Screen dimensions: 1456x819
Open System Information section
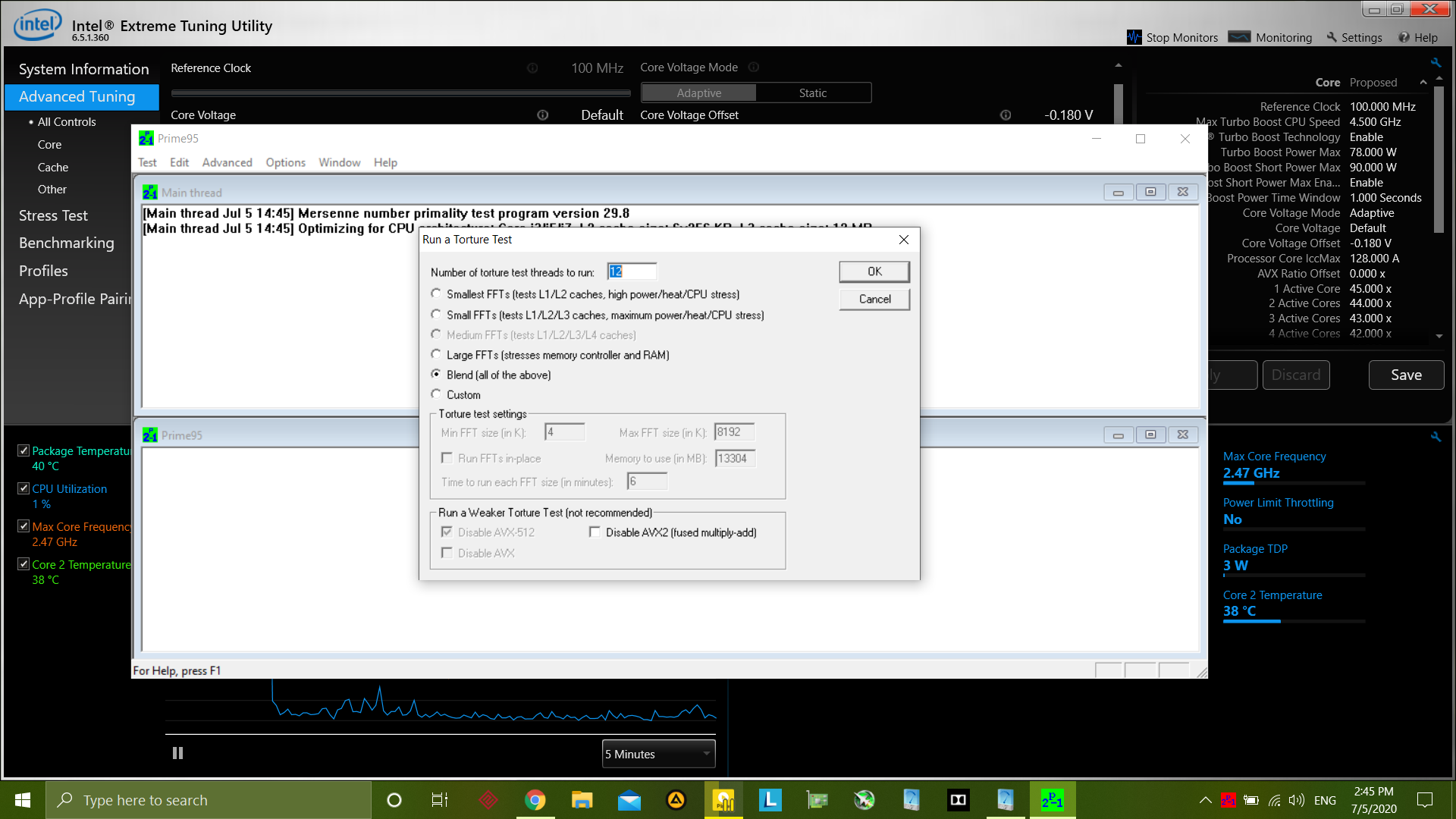[83, 69]
